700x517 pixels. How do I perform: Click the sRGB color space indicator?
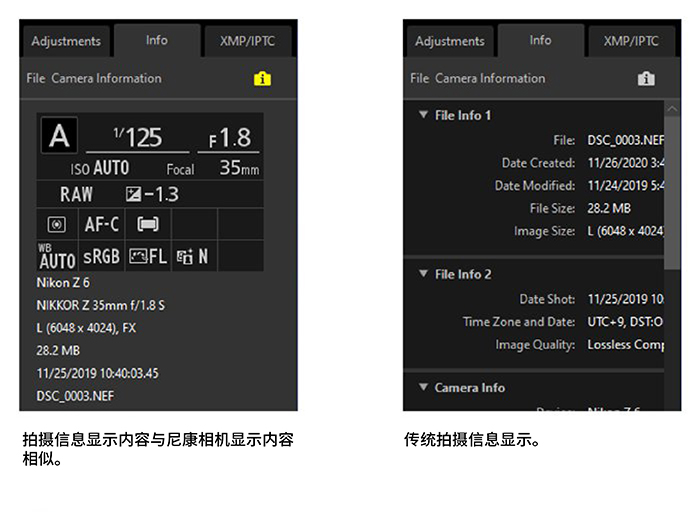click(101, 256)
